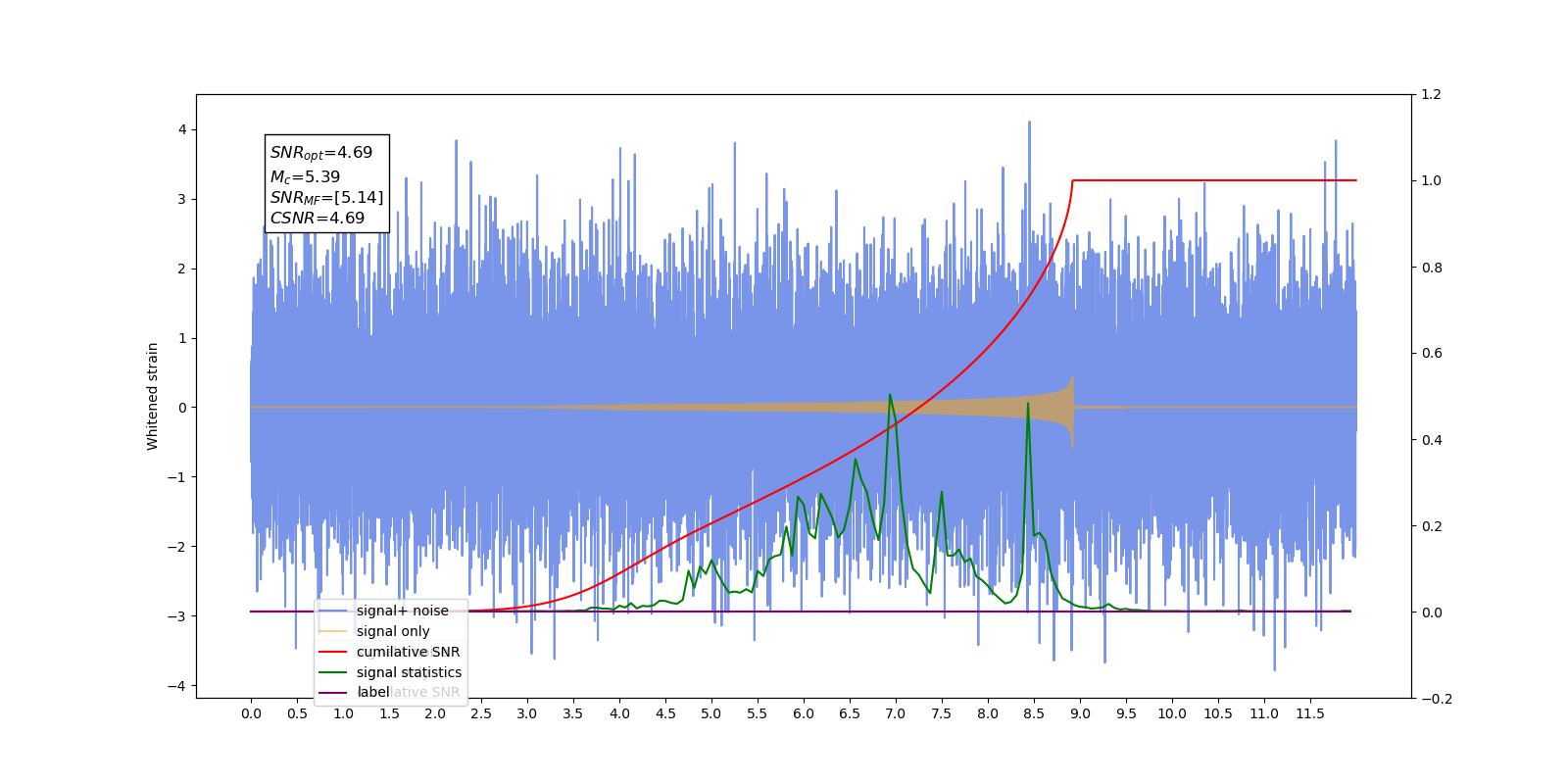Click the x-axis tick label 1.0
The height and width of the screenshot is (784, 1568).
343,714
